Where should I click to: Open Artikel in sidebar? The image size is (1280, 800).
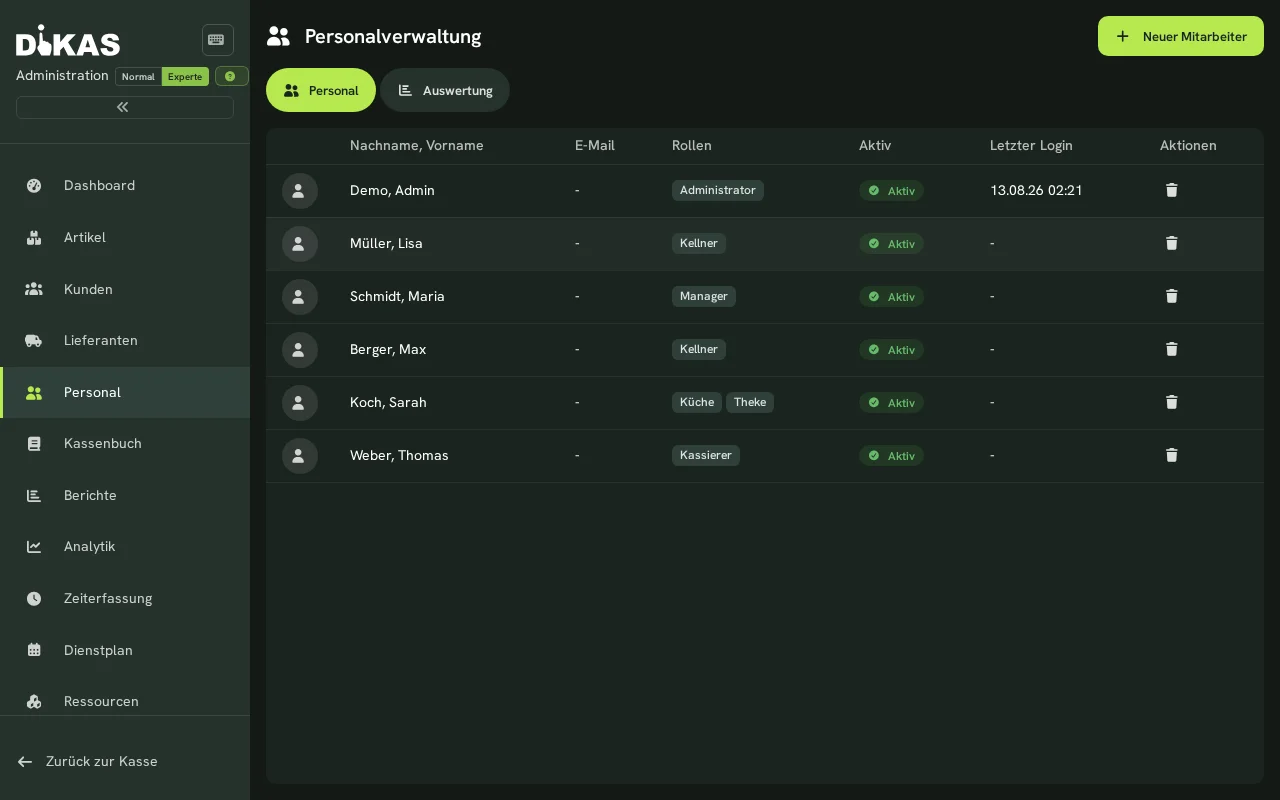125,237
